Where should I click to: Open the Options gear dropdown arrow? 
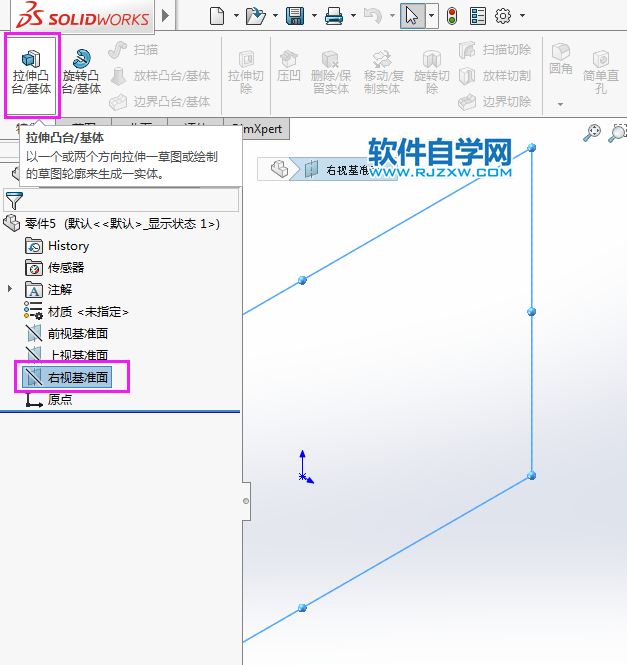pos(523,16)
